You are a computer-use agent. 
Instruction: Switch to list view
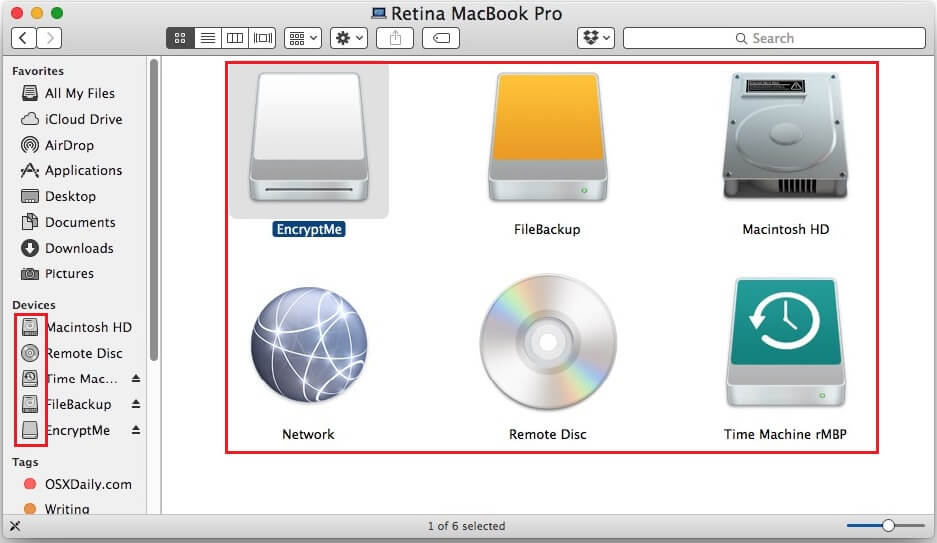[207, 38]
